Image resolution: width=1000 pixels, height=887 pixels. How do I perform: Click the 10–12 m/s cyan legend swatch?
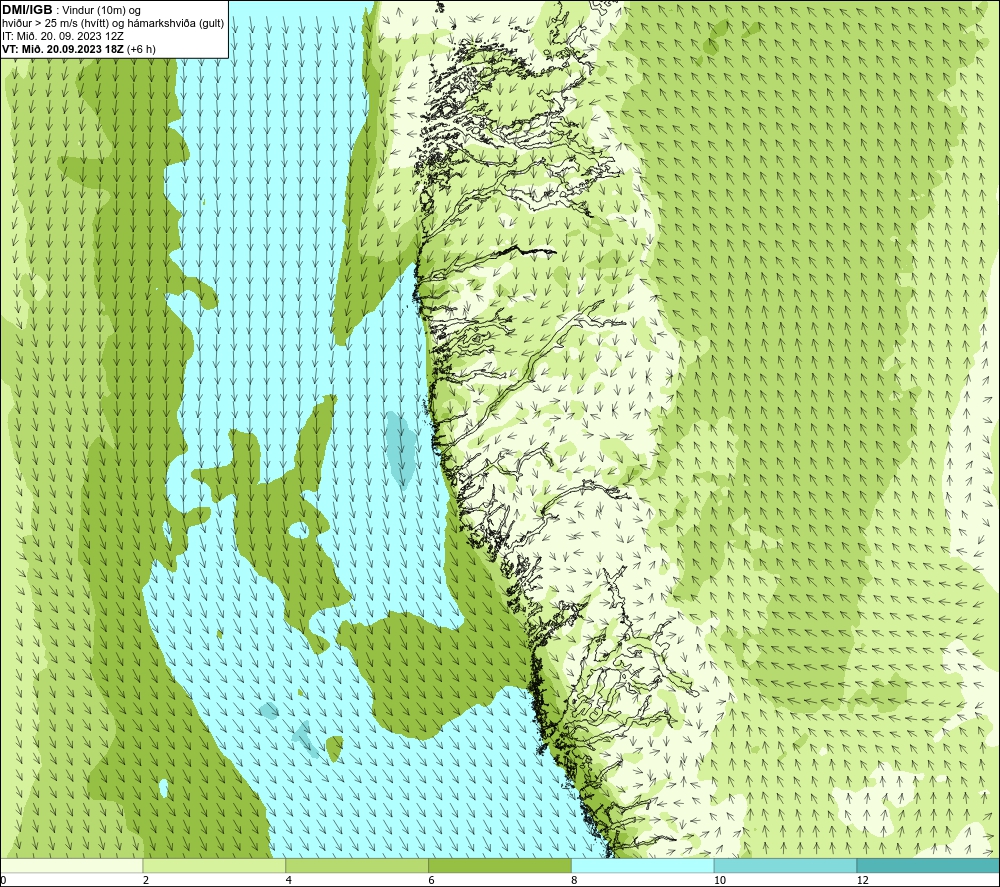(786, 865)
